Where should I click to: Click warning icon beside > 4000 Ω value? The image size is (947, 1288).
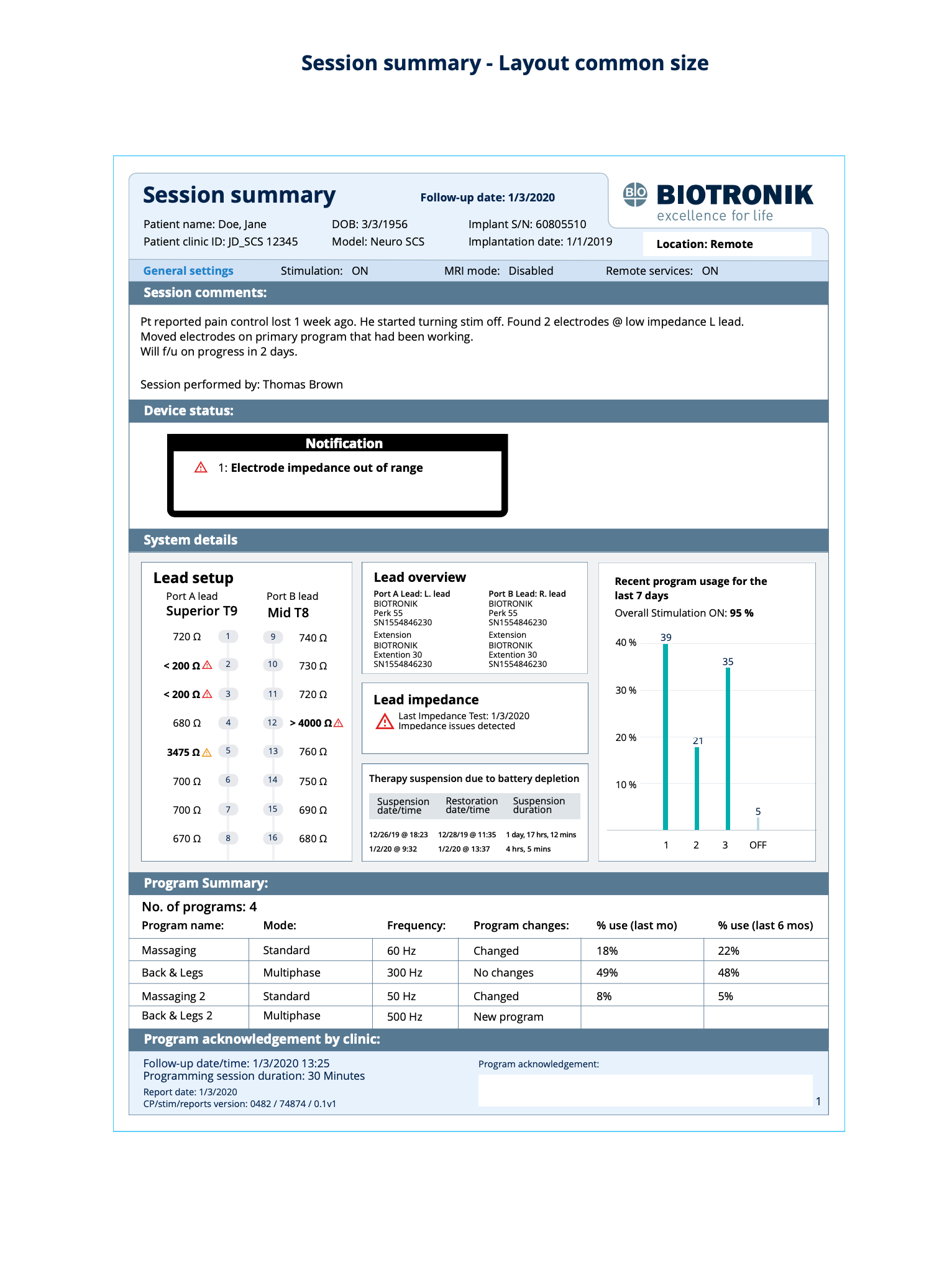[339, 723]
